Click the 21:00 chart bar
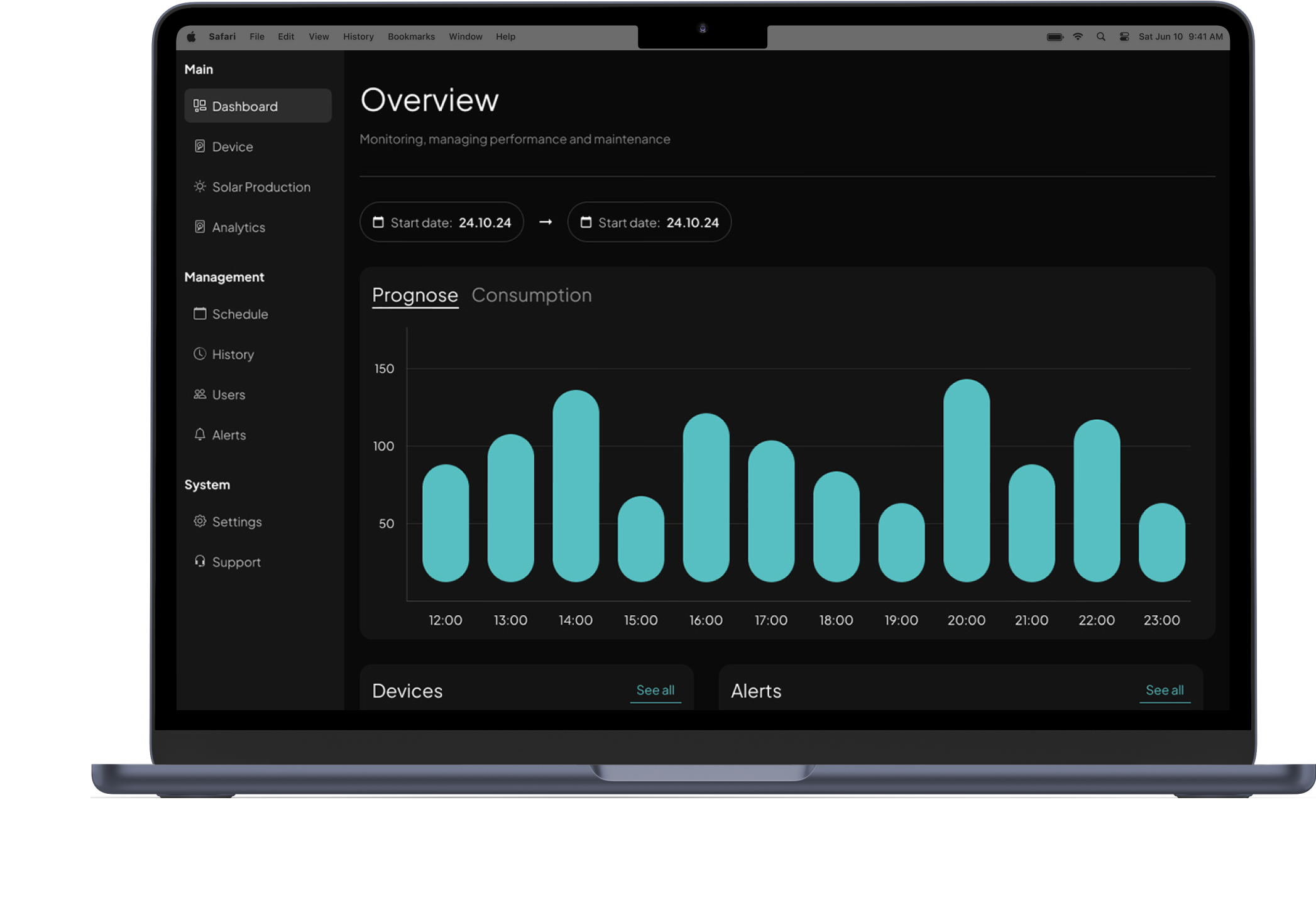This screenshot has height=905, width=1316. point(1031,523)
